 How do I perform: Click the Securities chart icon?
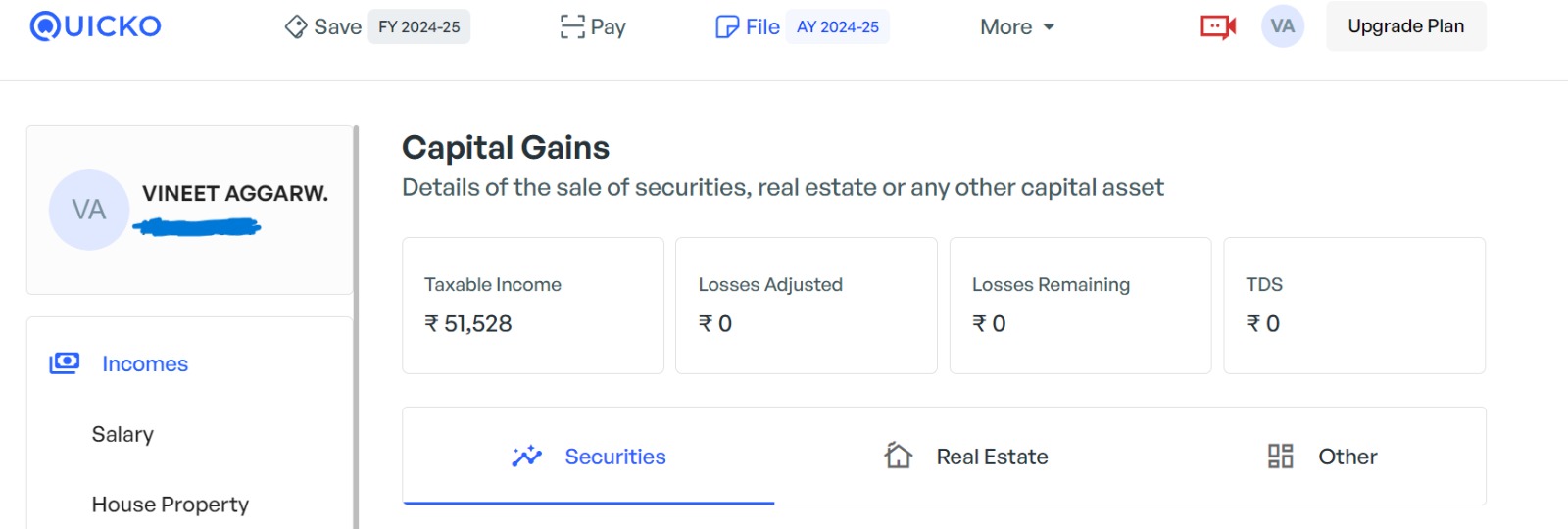coord(526,456)
